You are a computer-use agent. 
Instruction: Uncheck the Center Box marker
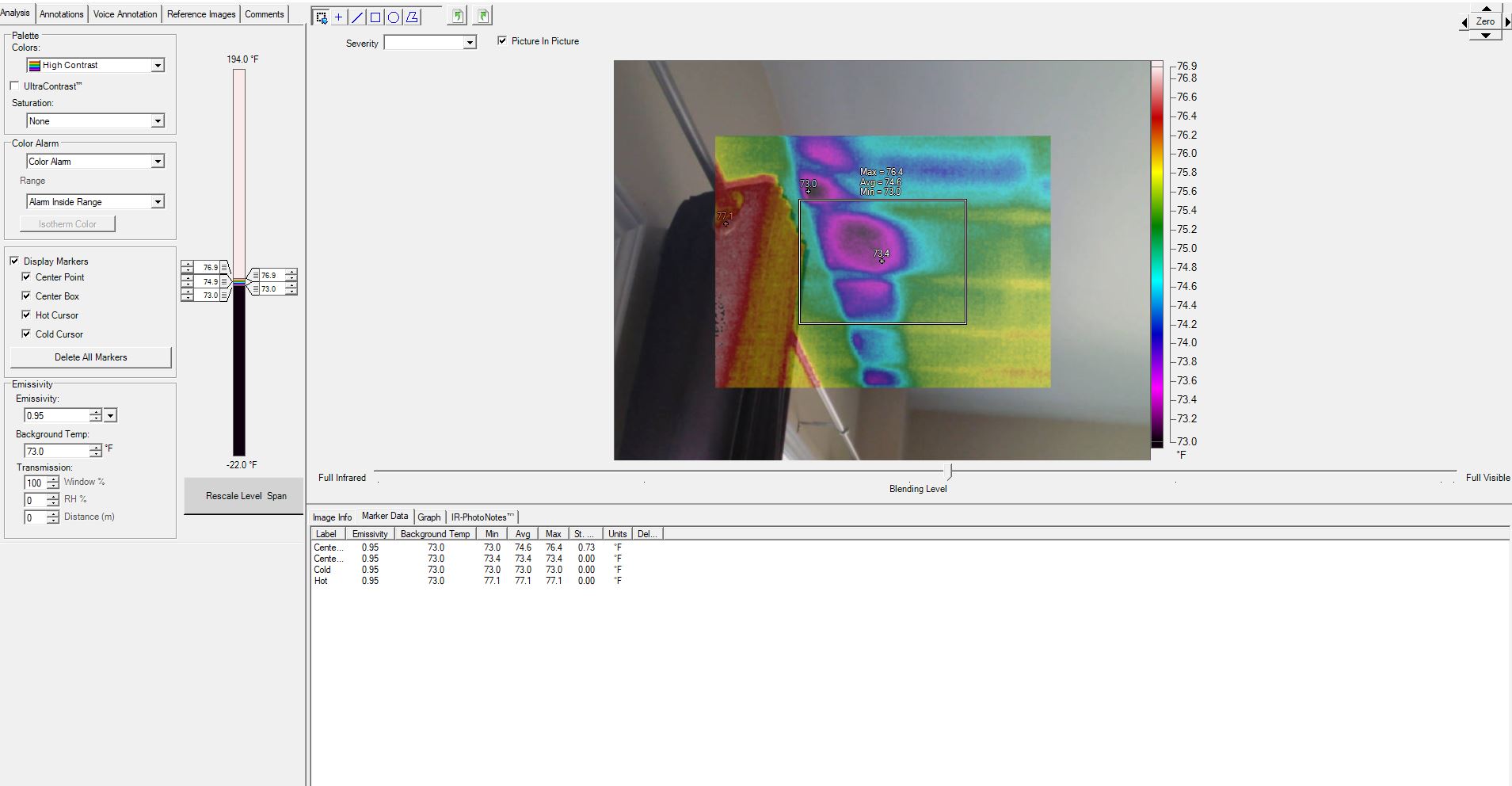26,296
